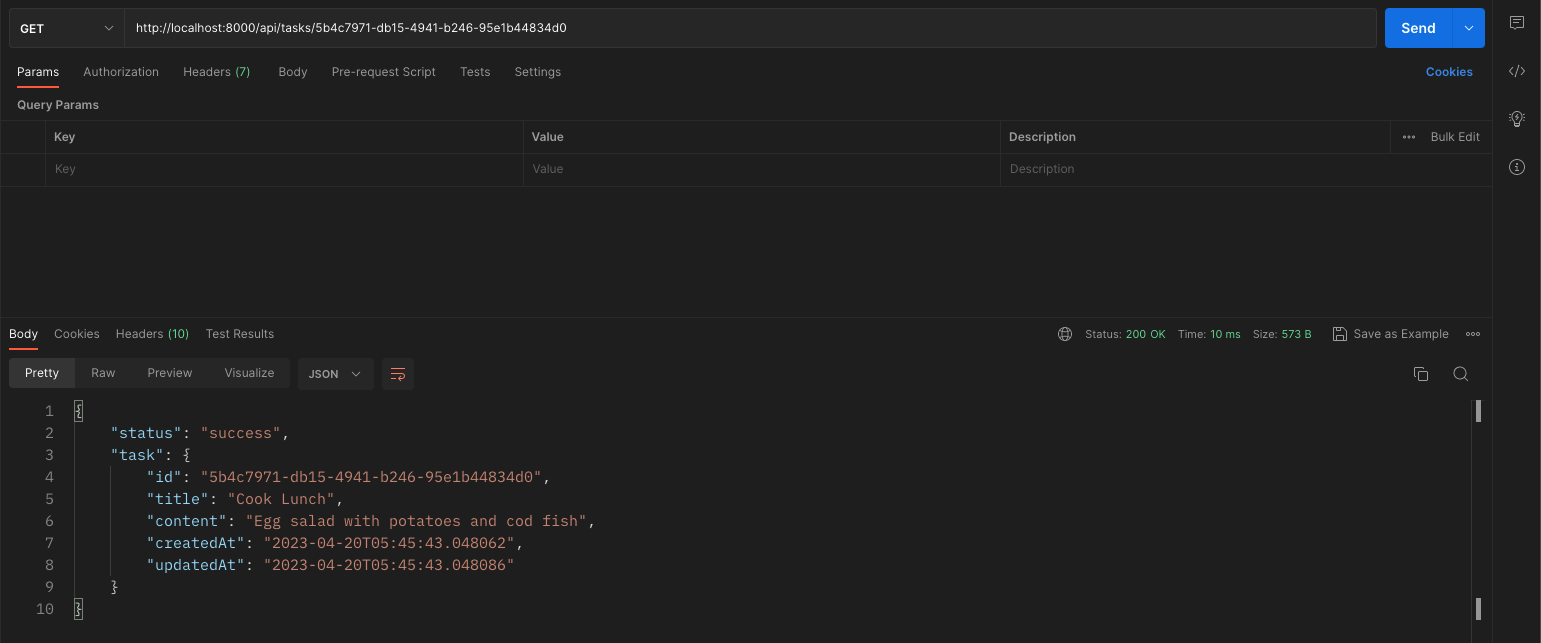Open the Send button dropdown arrow
This screenshot has width=1541, height=643.
pos(1469,28)
